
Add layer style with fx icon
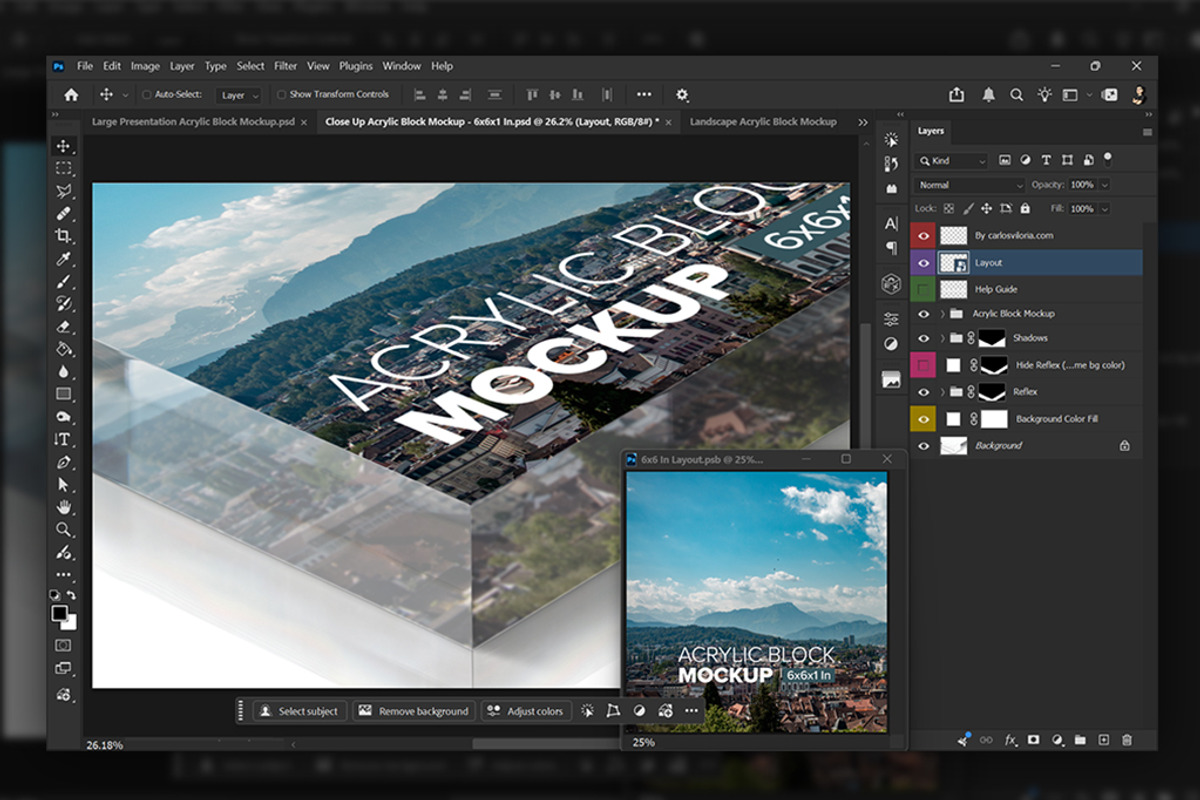click(1010, 740)
